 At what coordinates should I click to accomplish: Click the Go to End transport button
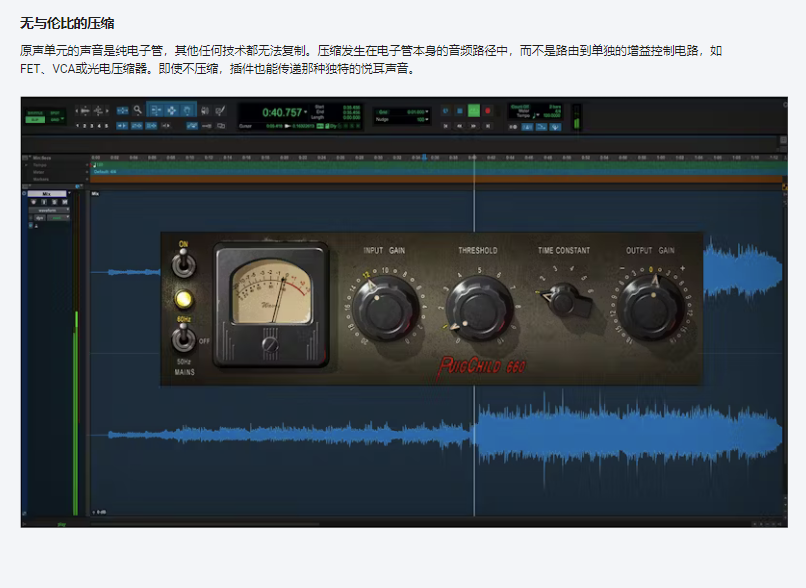[x=488, y=126]
